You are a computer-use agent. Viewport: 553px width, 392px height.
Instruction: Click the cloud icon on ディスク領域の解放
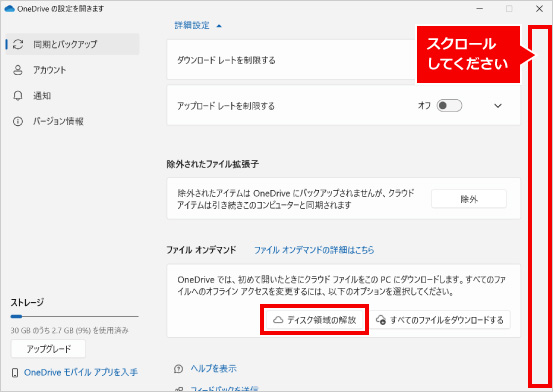278,320
